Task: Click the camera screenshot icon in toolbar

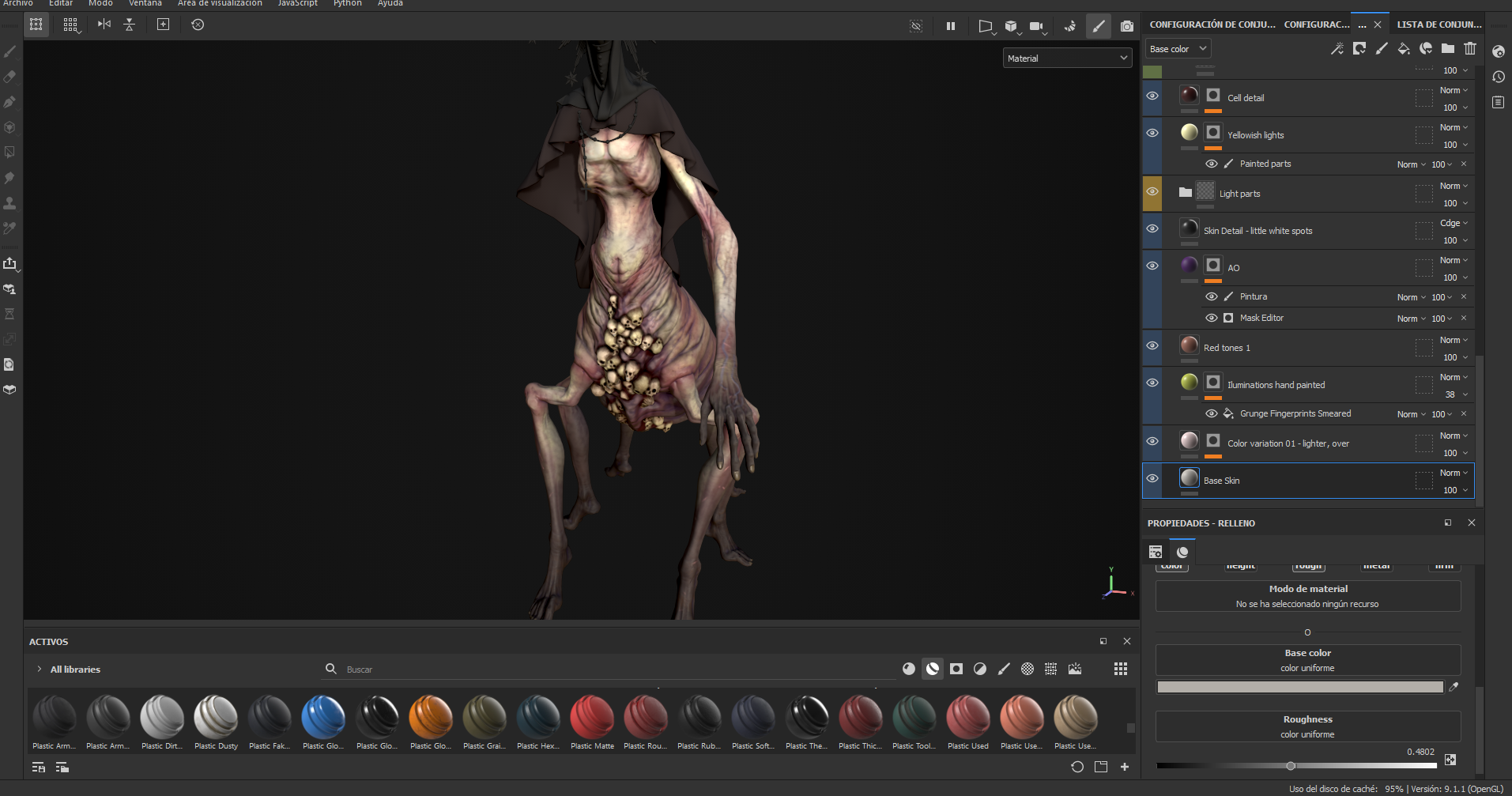Action: [1126, 26]
